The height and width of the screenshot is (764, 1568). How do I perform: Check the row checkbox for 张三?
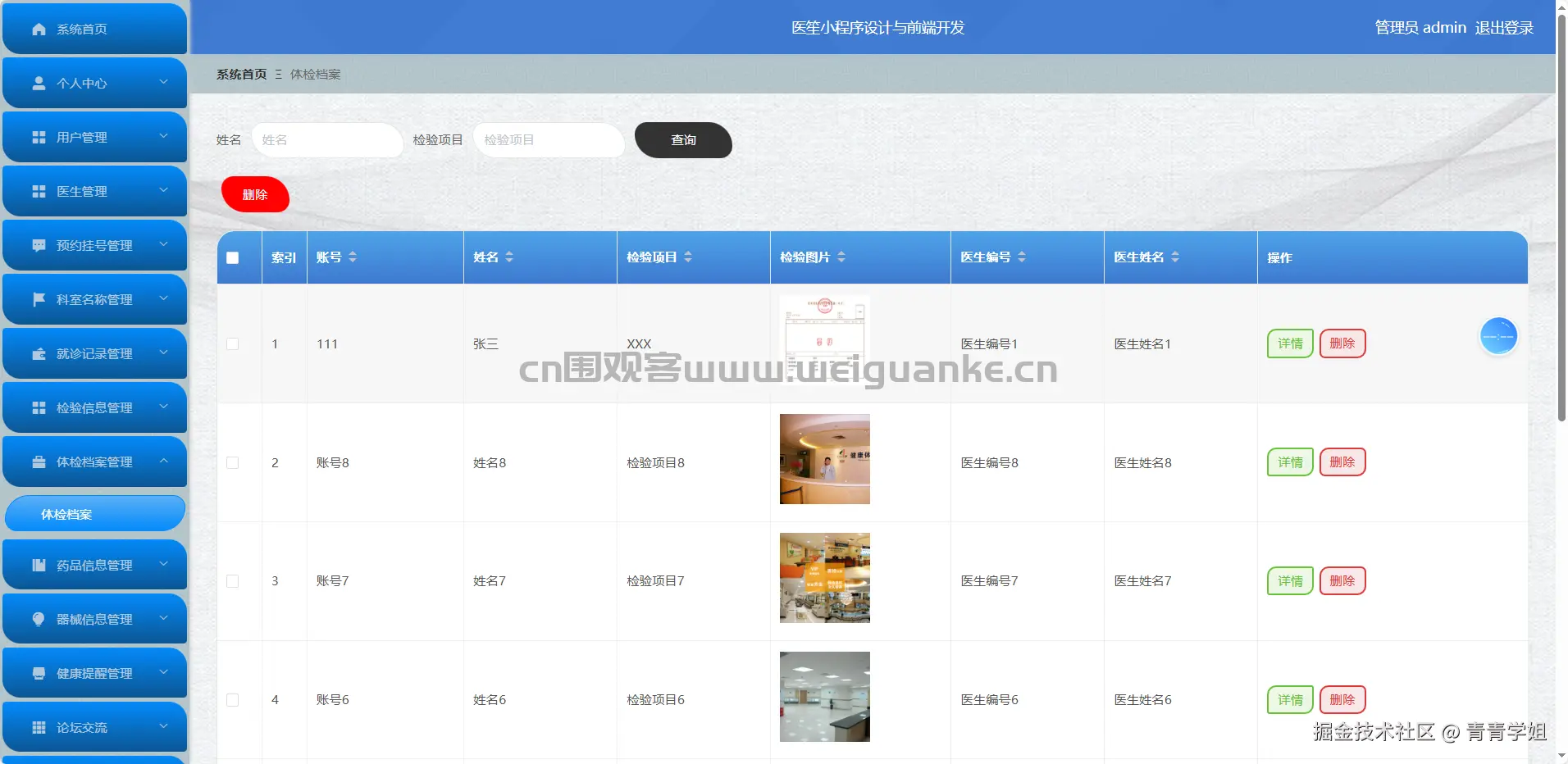(233, 344)
